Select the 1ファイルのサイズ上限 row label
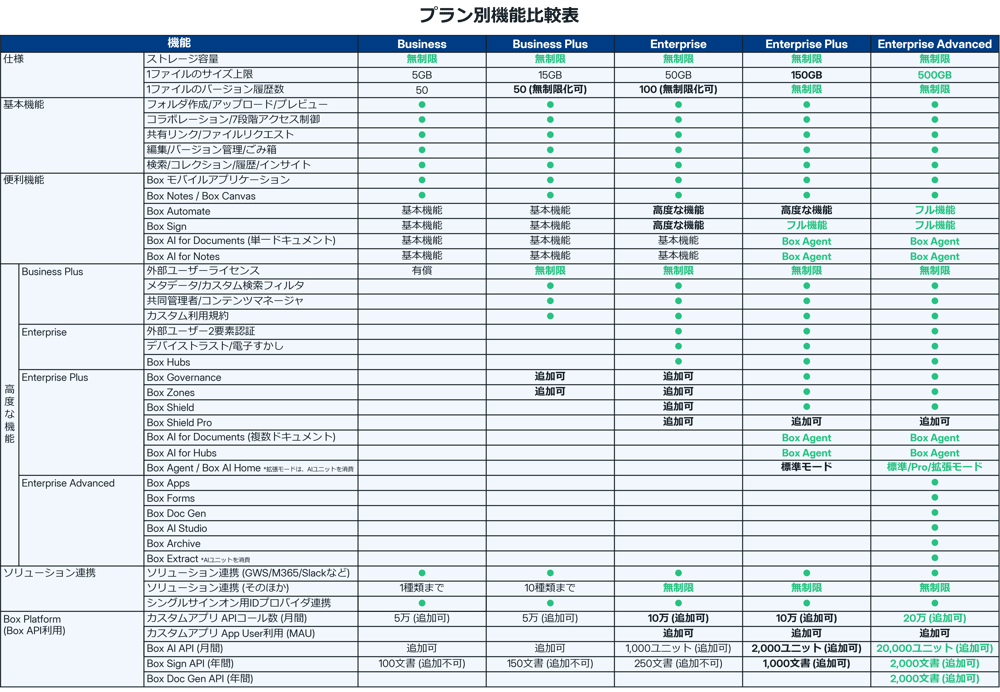This screenshot has height=692, width=1000. pyautogui.click(x=200, y=74)
